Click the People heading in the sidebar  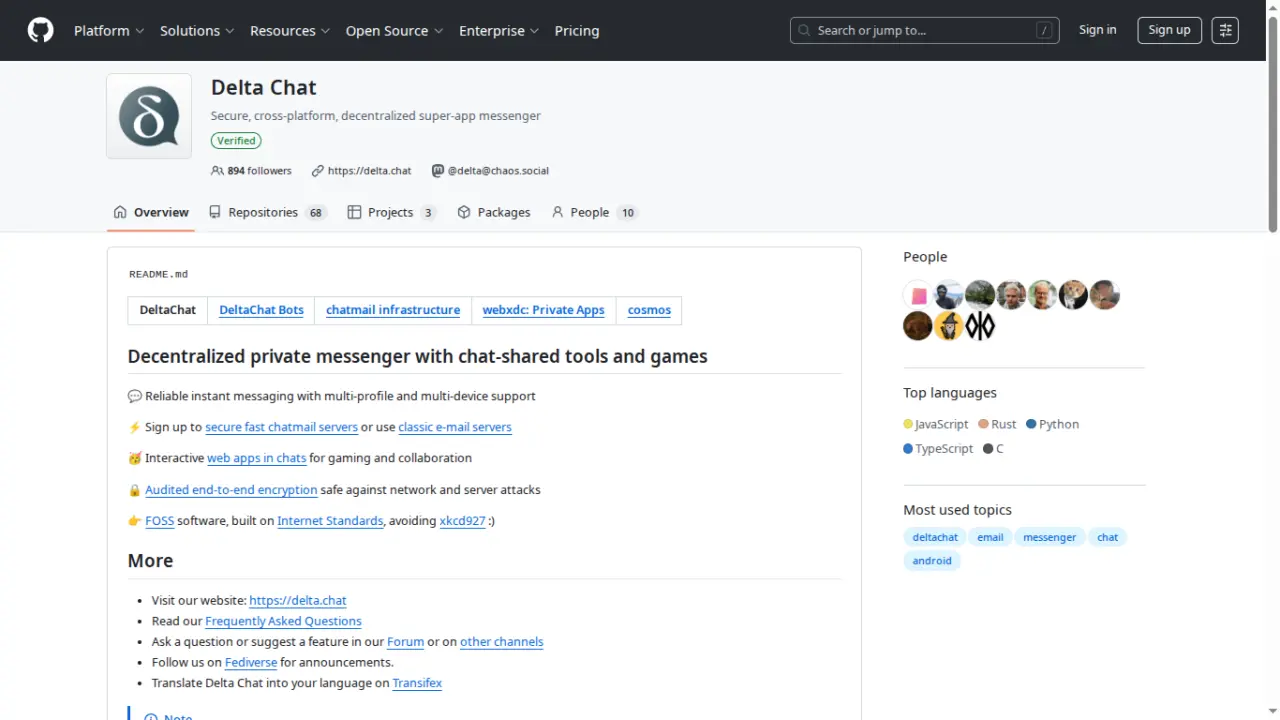(925, 257)
